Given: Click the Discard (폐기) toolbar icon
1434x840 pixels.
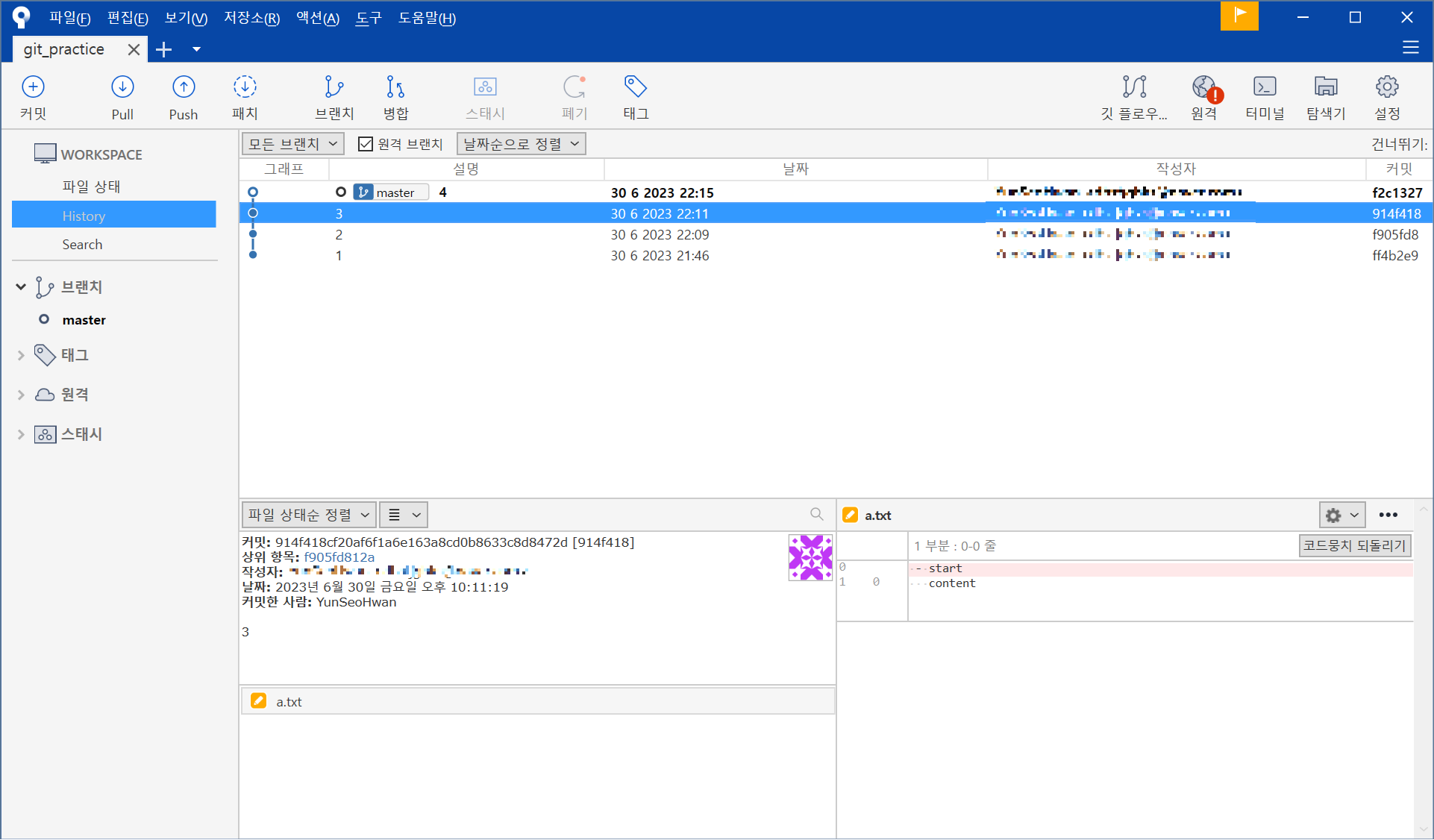Looking at the screenshot, I should coord(574,97).
